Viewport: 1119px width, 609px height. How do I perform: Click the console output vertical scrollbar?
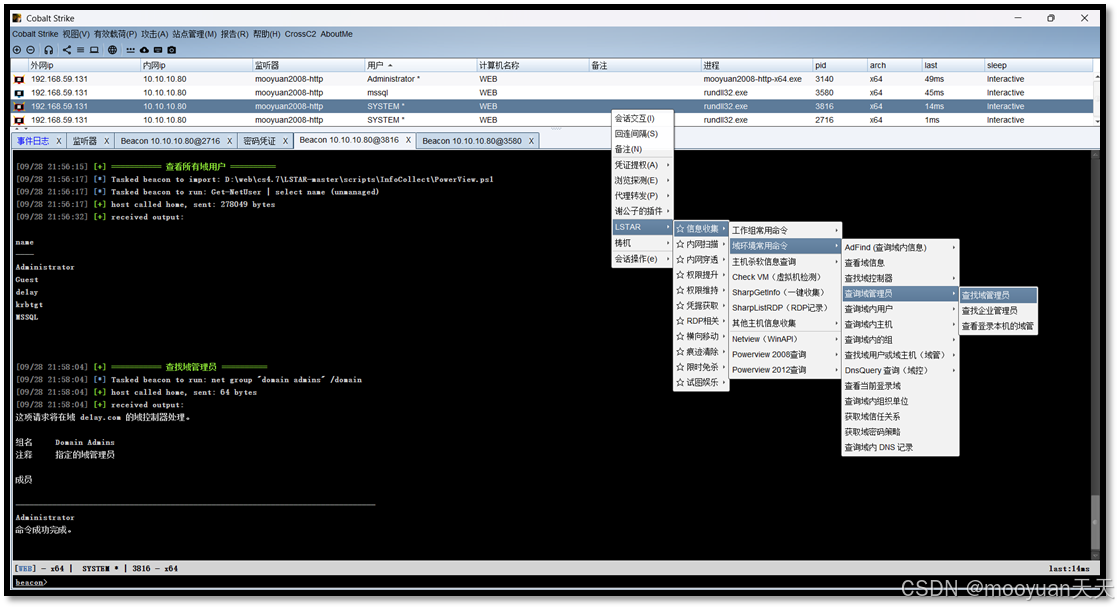1095,355
